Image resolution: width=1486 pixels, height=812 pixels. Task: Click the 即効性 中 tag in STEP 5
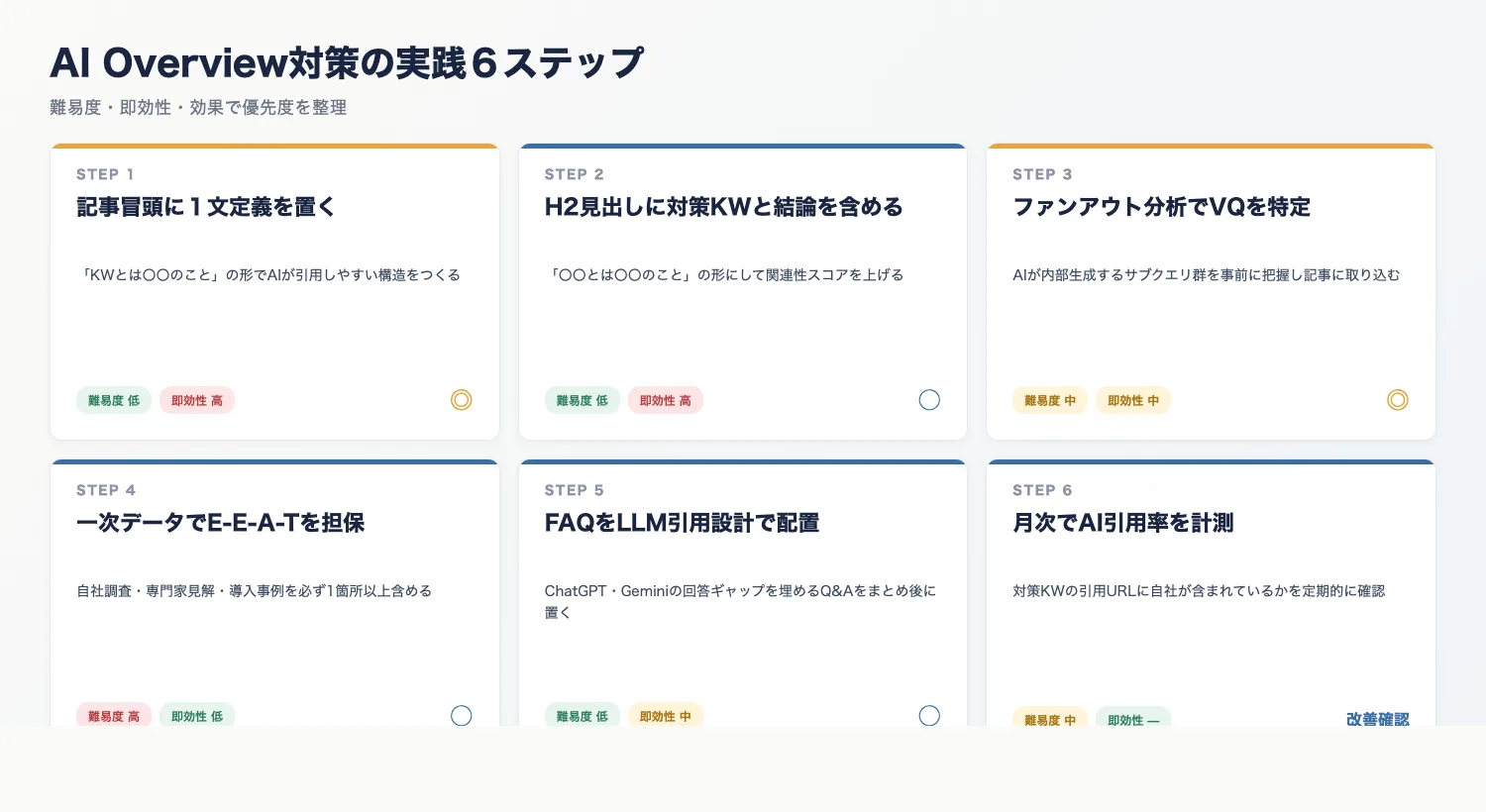pos(666,715)
